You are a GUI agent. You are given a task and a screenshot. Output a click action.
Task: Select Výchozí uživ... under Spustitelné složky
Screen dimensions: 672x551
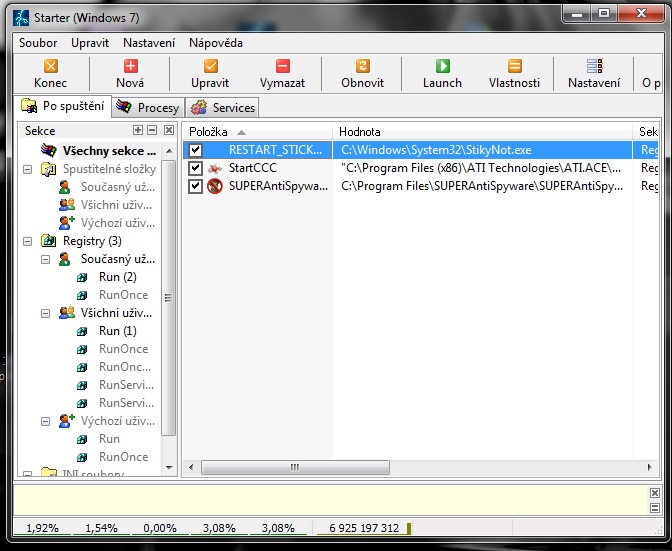118,223
